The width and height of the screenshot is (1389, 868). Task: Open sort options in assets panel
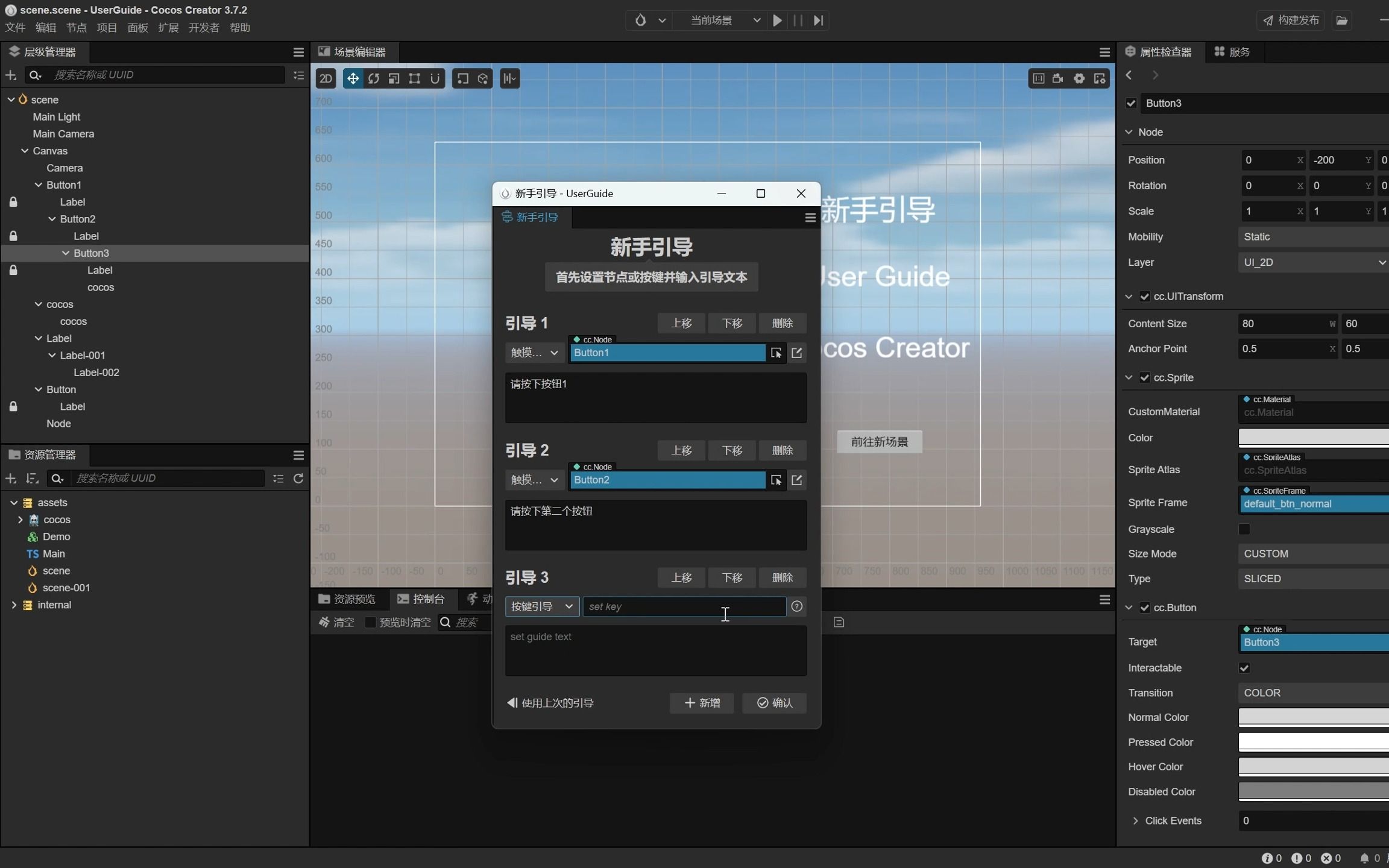pos(32,478)
